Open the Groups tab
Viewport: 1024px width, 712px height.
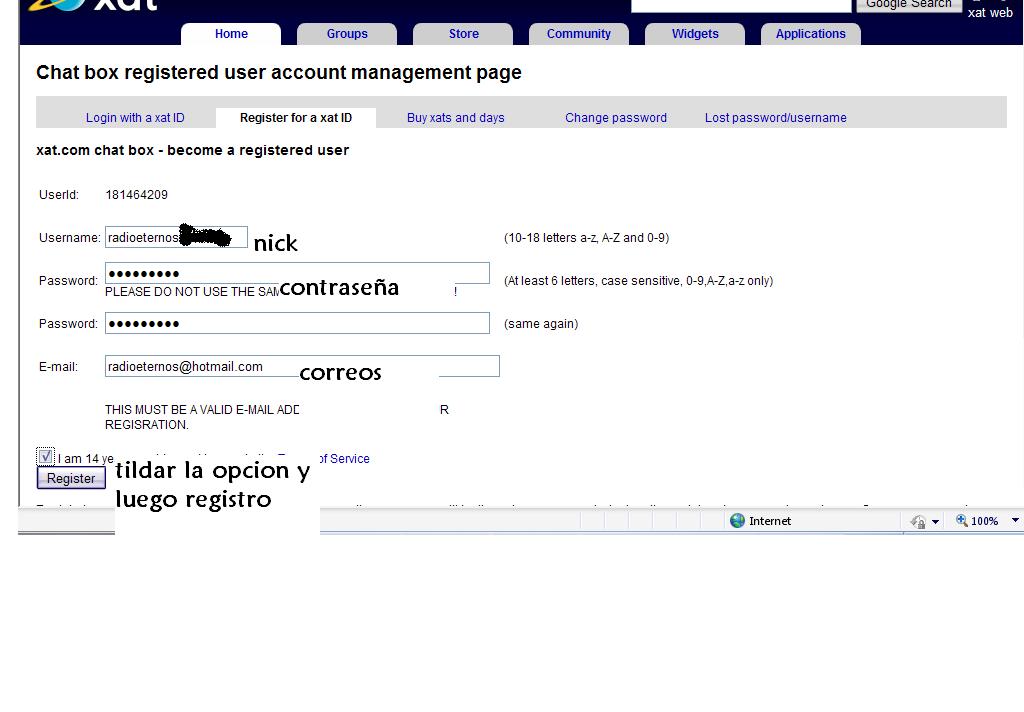coord(347,34)
